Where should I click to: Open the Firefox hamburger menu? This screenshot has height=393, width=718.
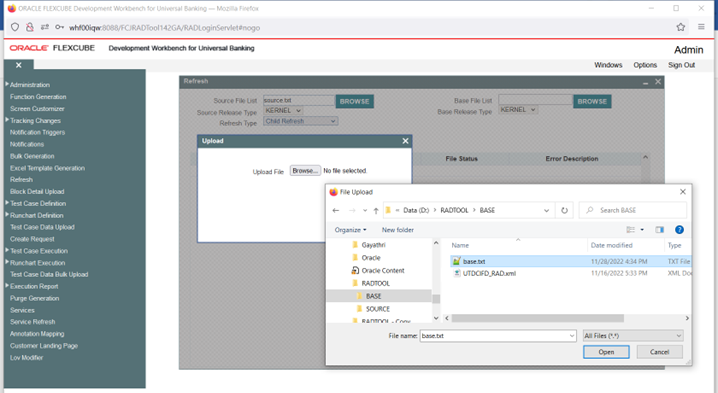pos(701,27)
